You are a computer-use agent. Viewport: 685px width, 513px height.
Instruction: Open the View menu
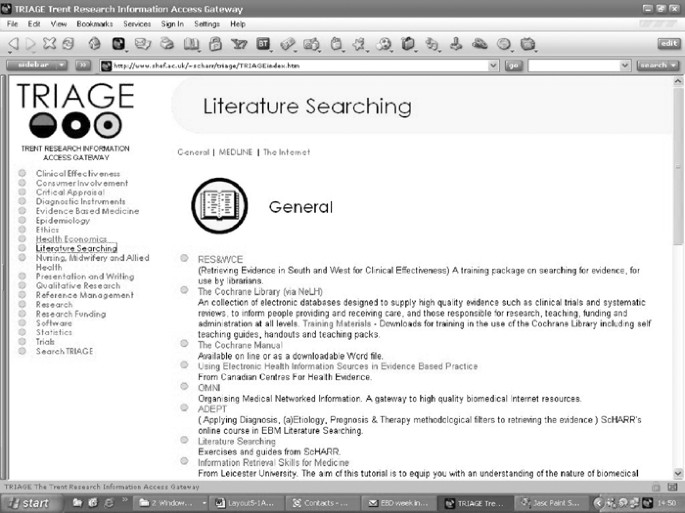coord(59,24)
